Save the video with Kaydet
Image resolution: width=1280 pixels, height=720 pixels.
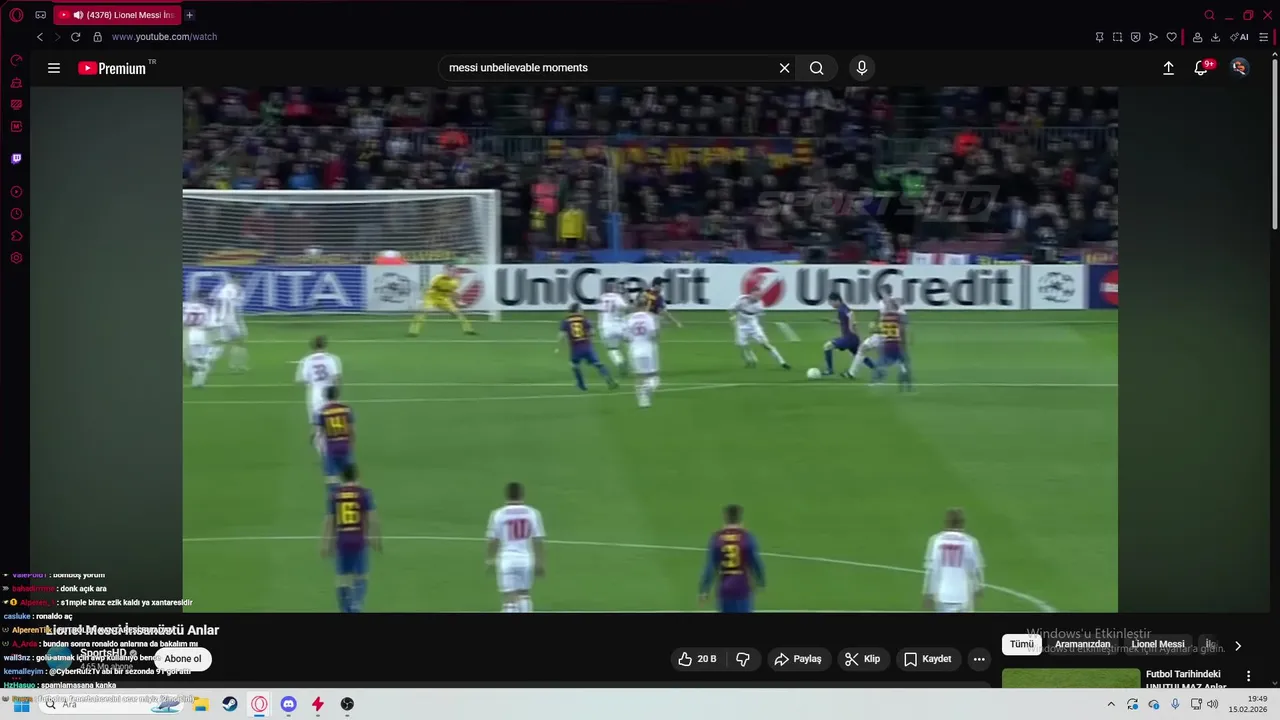coord(928,659)
